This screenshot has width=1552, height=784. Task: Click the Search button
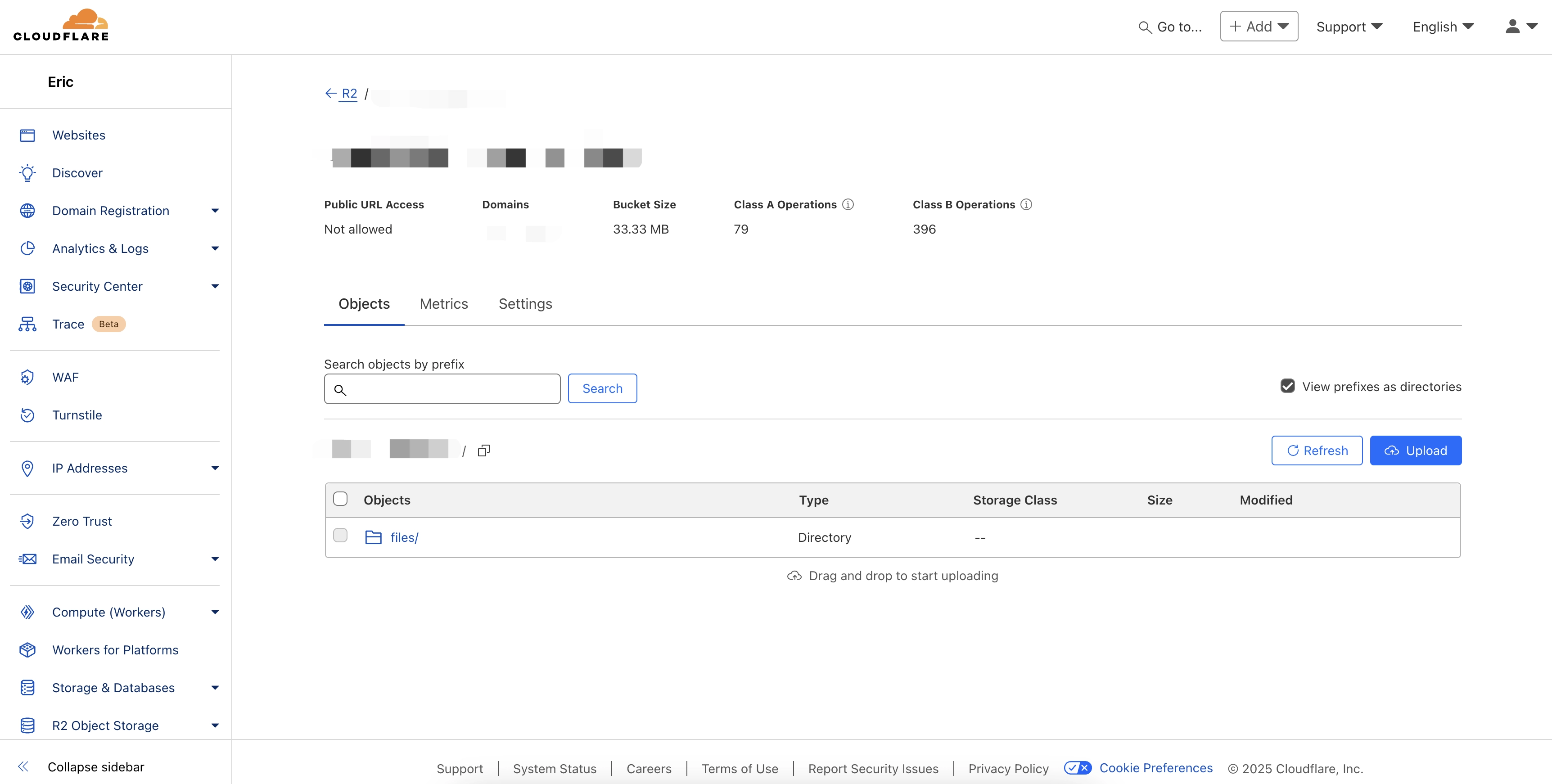pyautogui.click(x=602, y=389)
